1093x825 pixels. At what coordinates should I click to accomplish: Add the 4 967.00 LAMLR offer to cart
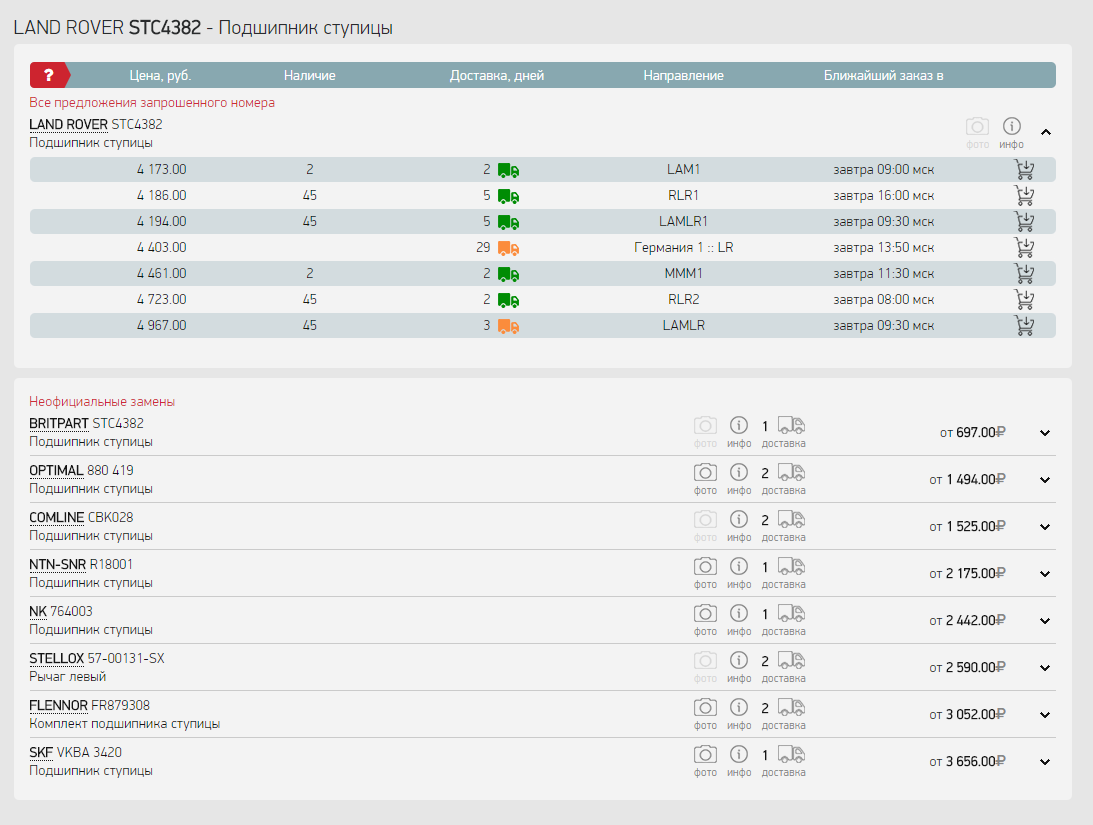(1023, 326)
